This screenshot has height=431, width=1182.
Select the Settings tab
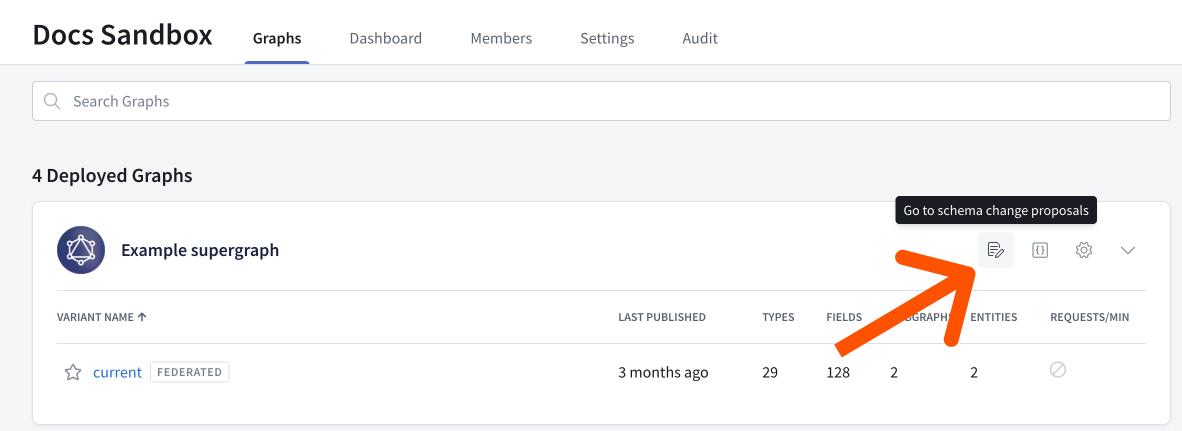tap(607, 39)
